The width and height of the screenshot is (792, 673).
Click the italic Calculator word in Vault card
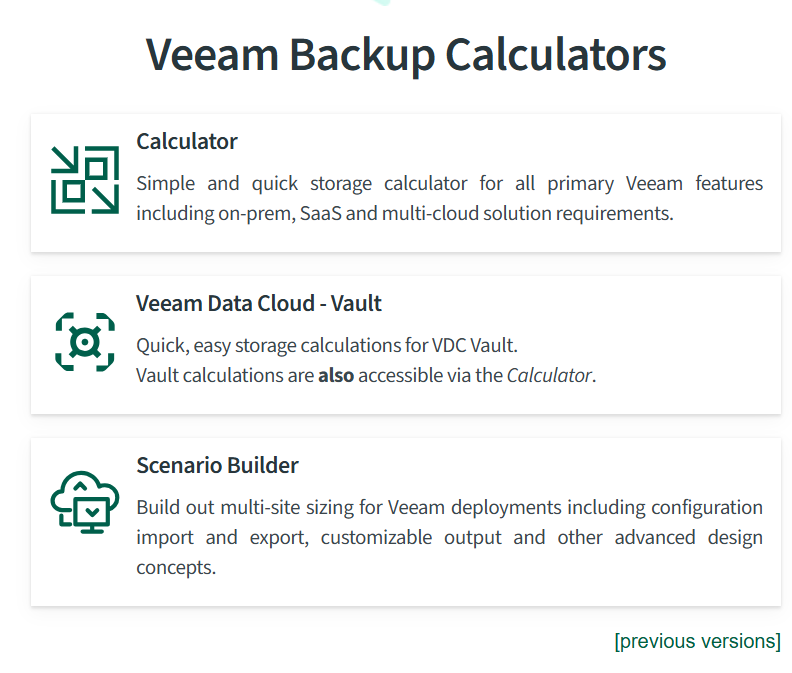click(549, 376)
